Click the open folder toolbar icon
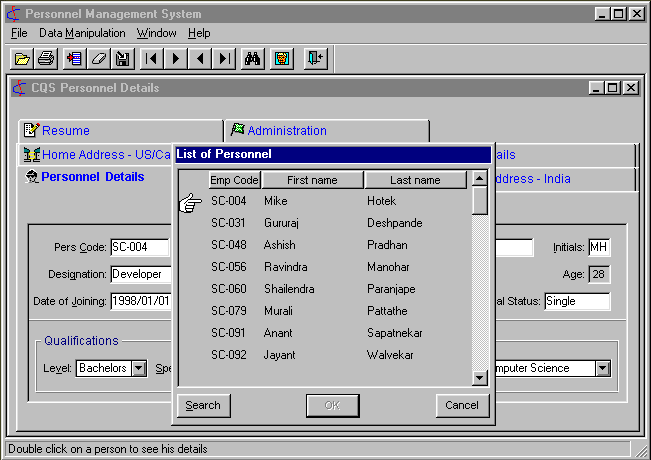 [22, 59]
